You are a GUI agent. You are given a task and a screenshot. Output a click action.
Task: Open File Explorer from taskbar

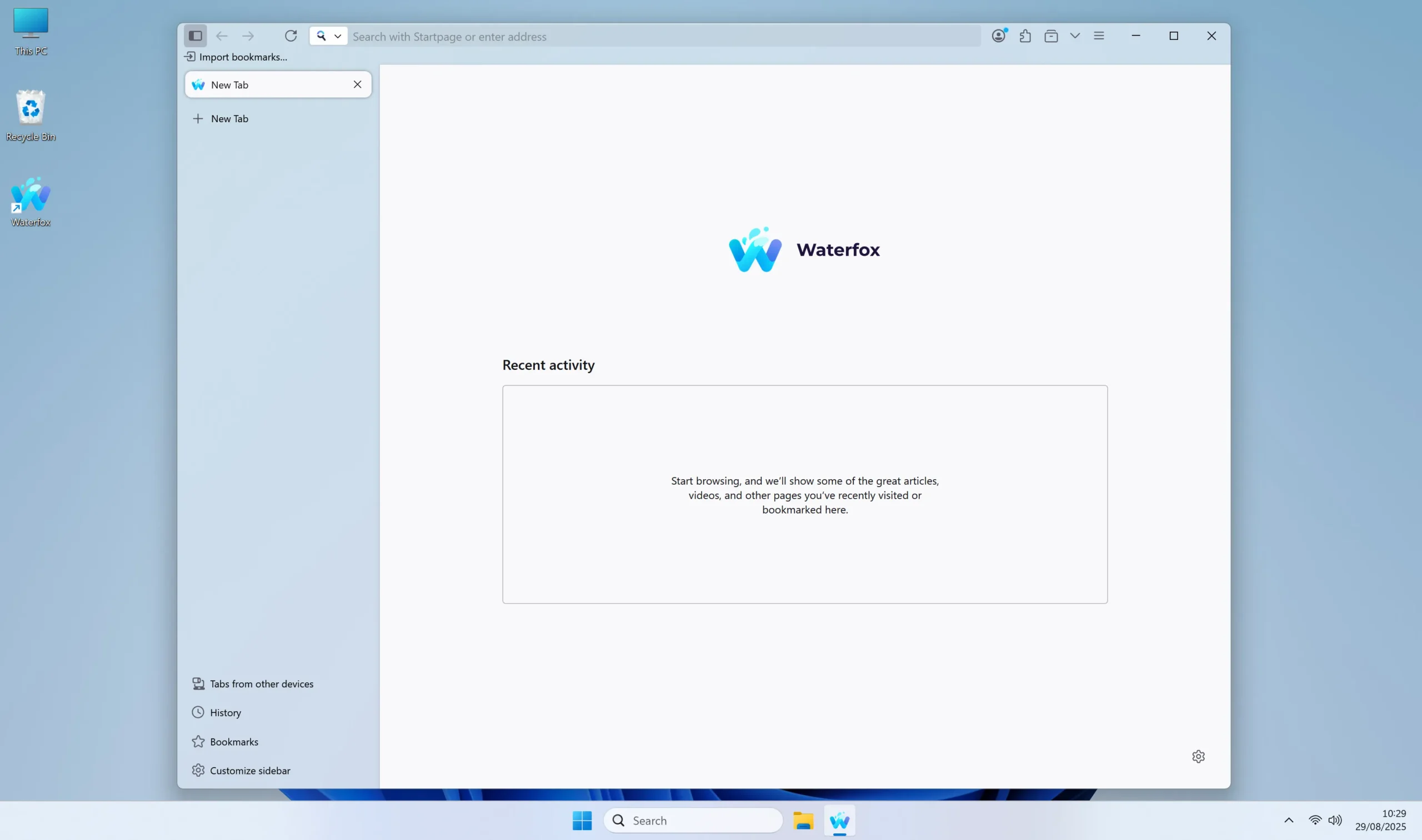coord(803,821)
